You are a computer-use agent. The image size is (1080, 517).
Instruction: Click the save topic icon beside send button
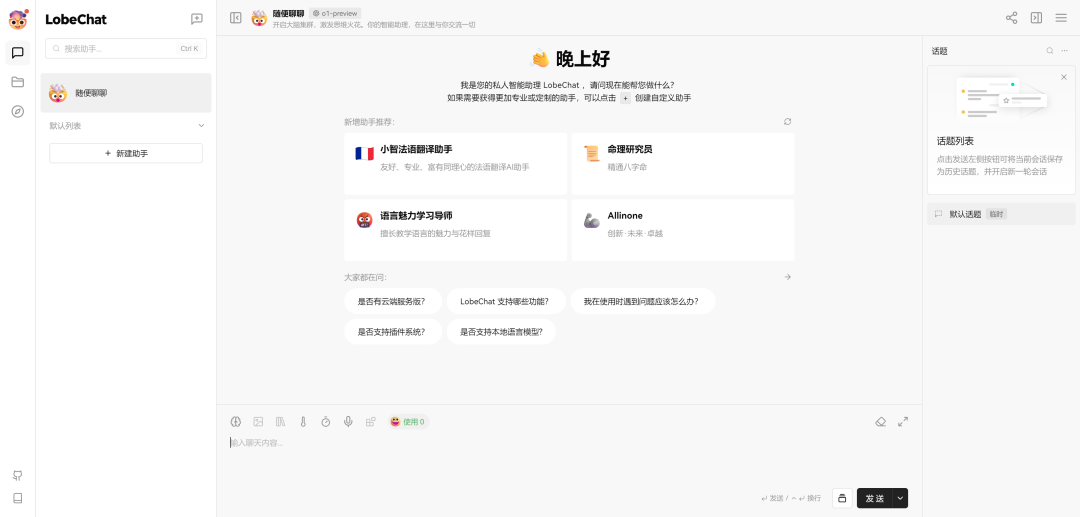tap(842, 498)
